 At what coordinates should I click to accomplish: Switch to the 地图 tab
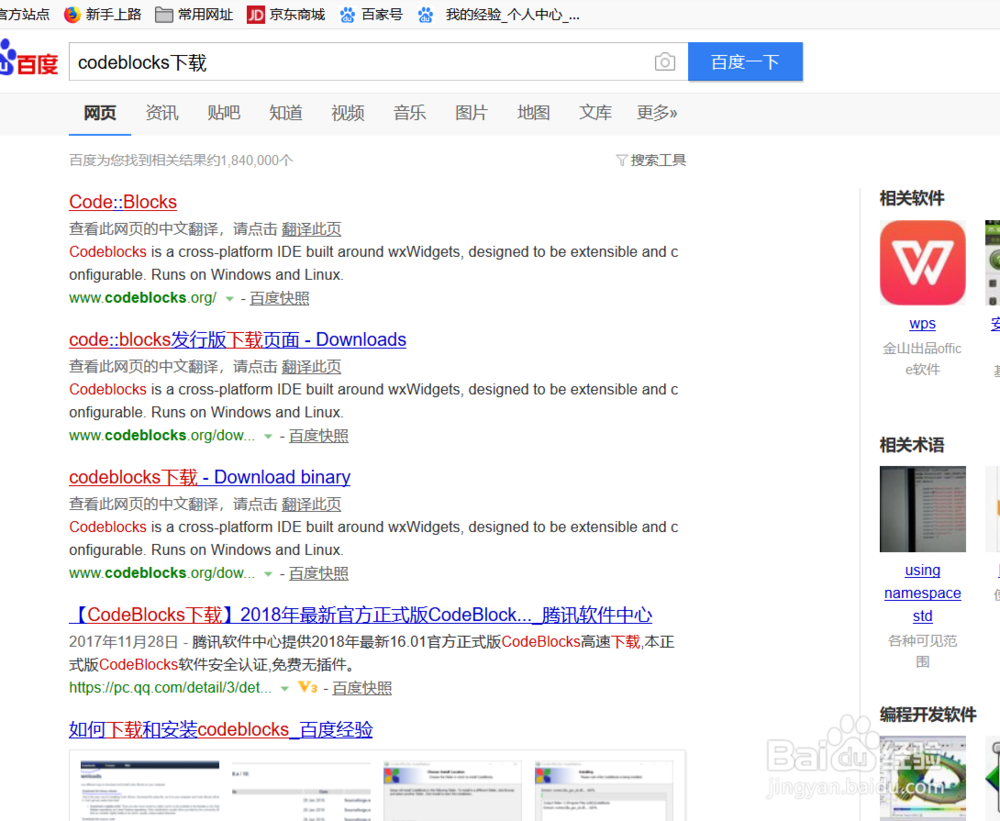(x=533, y=113)
